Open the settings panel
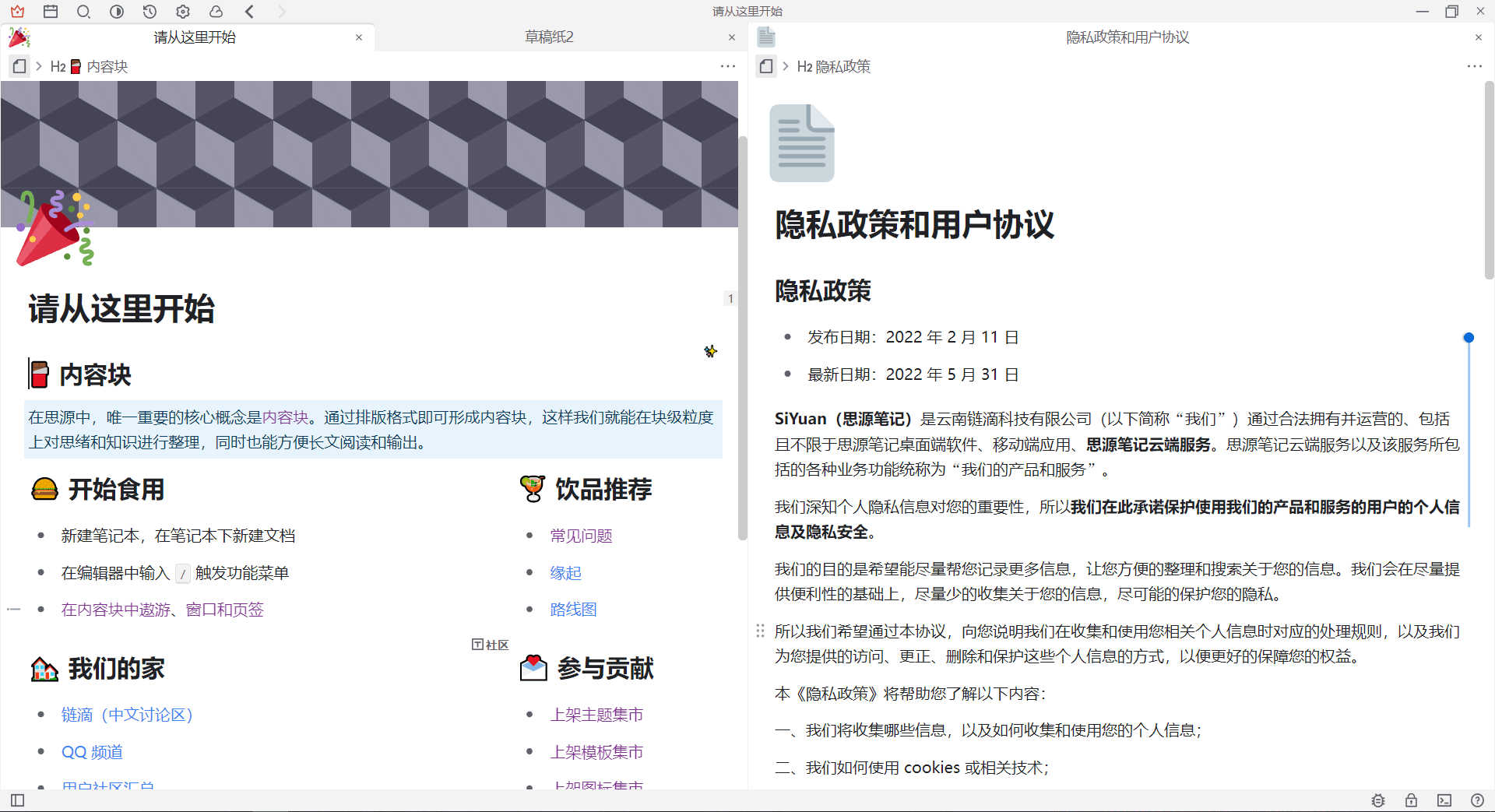The image size is (1495, 812). [x=183, y=12]
